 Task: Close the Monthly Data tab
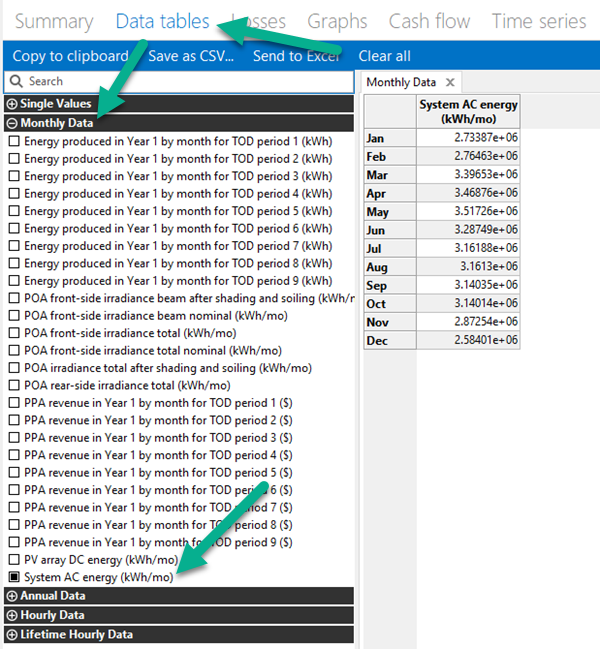pos(450,82)
